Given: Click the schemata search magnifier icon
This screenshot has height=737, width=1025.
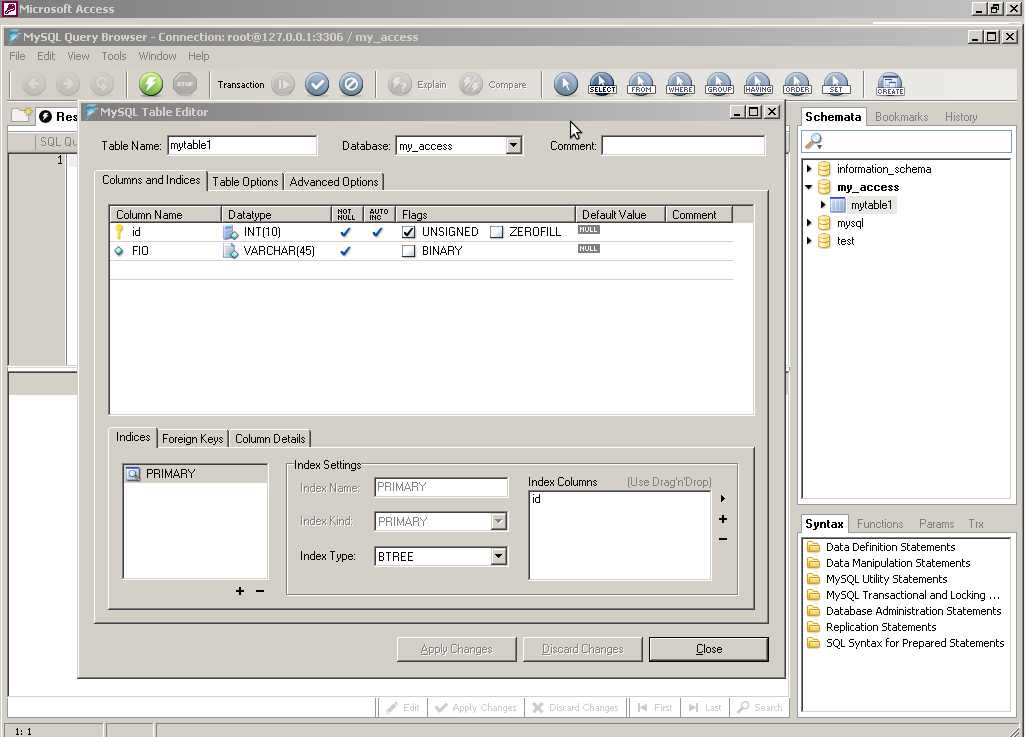Looking at the screenshot, I should coord(814,141).
